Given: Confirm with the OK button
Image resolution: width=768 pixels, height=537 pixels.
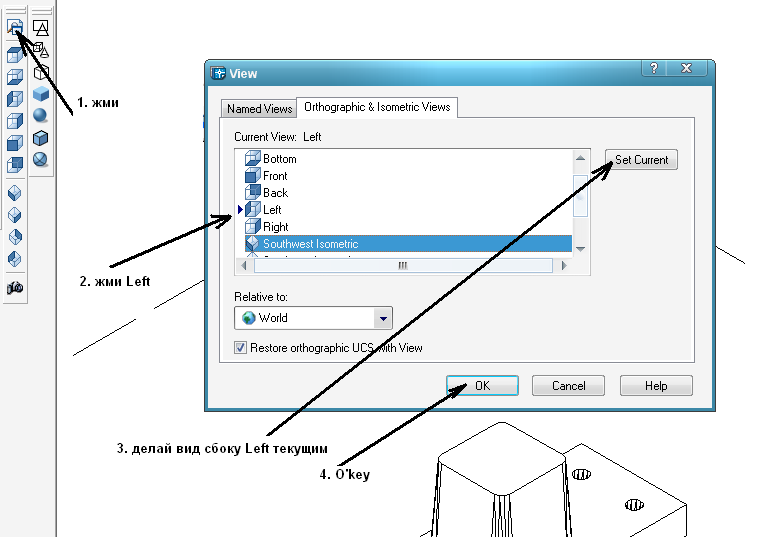Looking at the screenshot, I should click(x=482, y=386).
